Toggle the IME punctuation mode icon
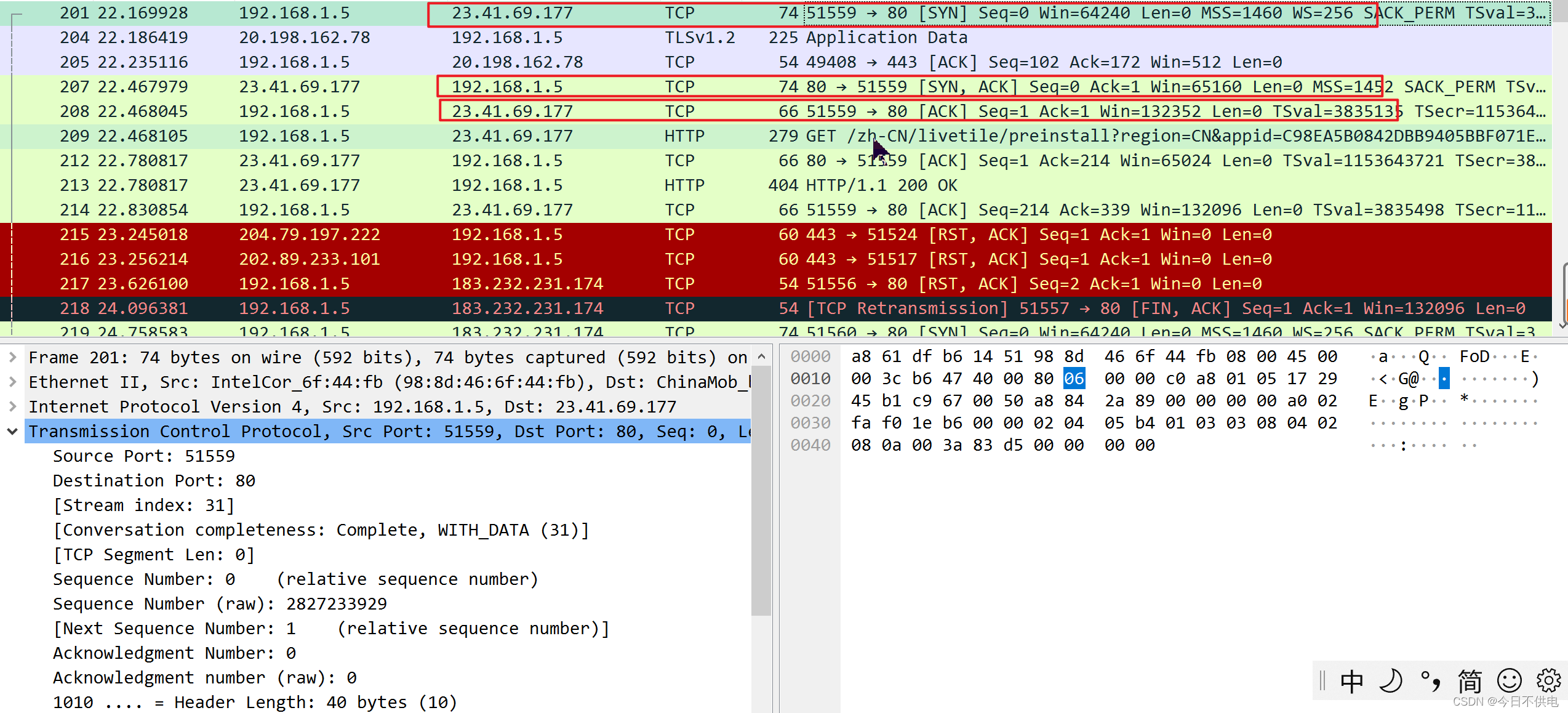Screen dimensions: 1568x713 (x=1430, y=682)
